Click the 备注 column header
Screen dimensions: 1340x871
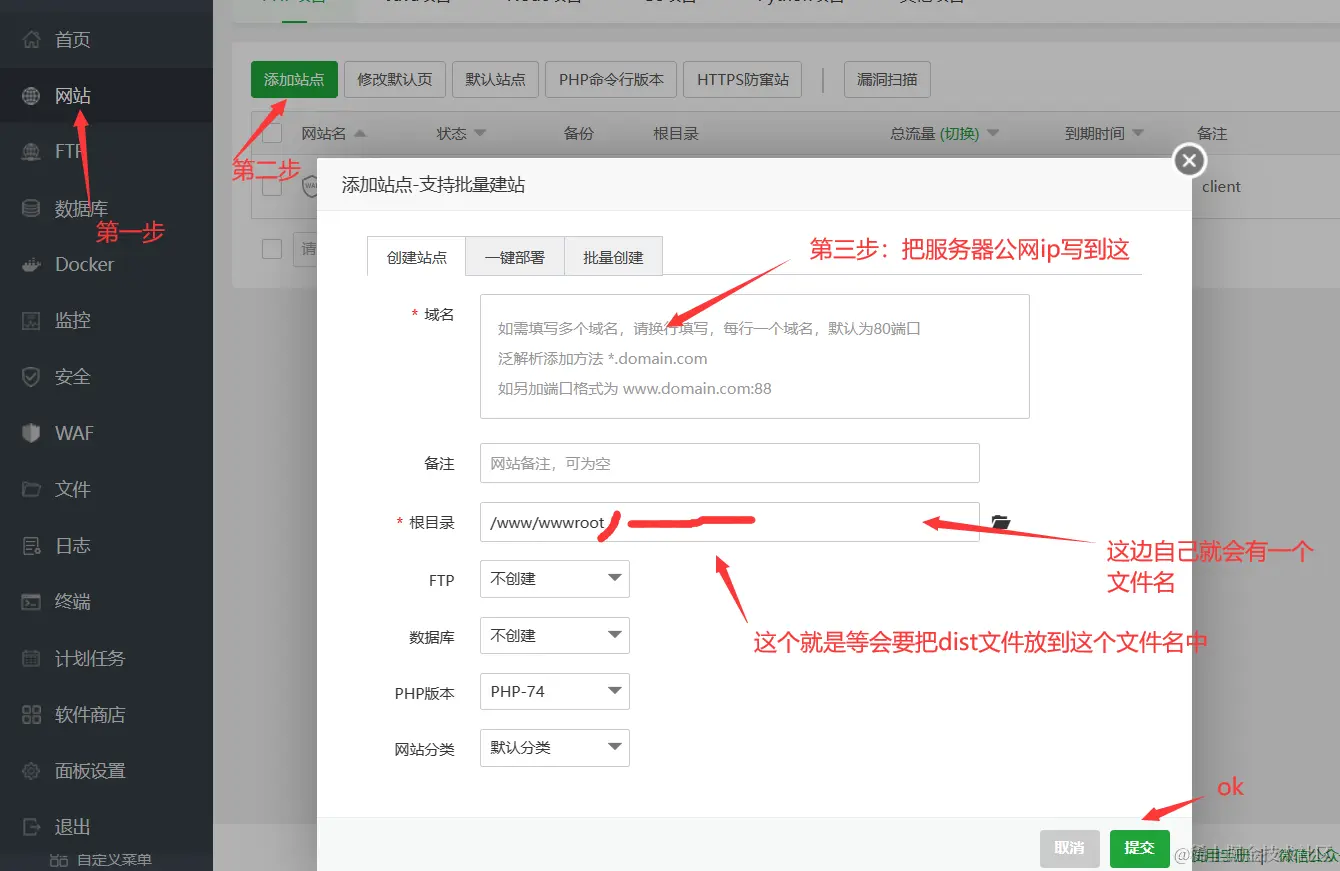[x=1212, y=133]
